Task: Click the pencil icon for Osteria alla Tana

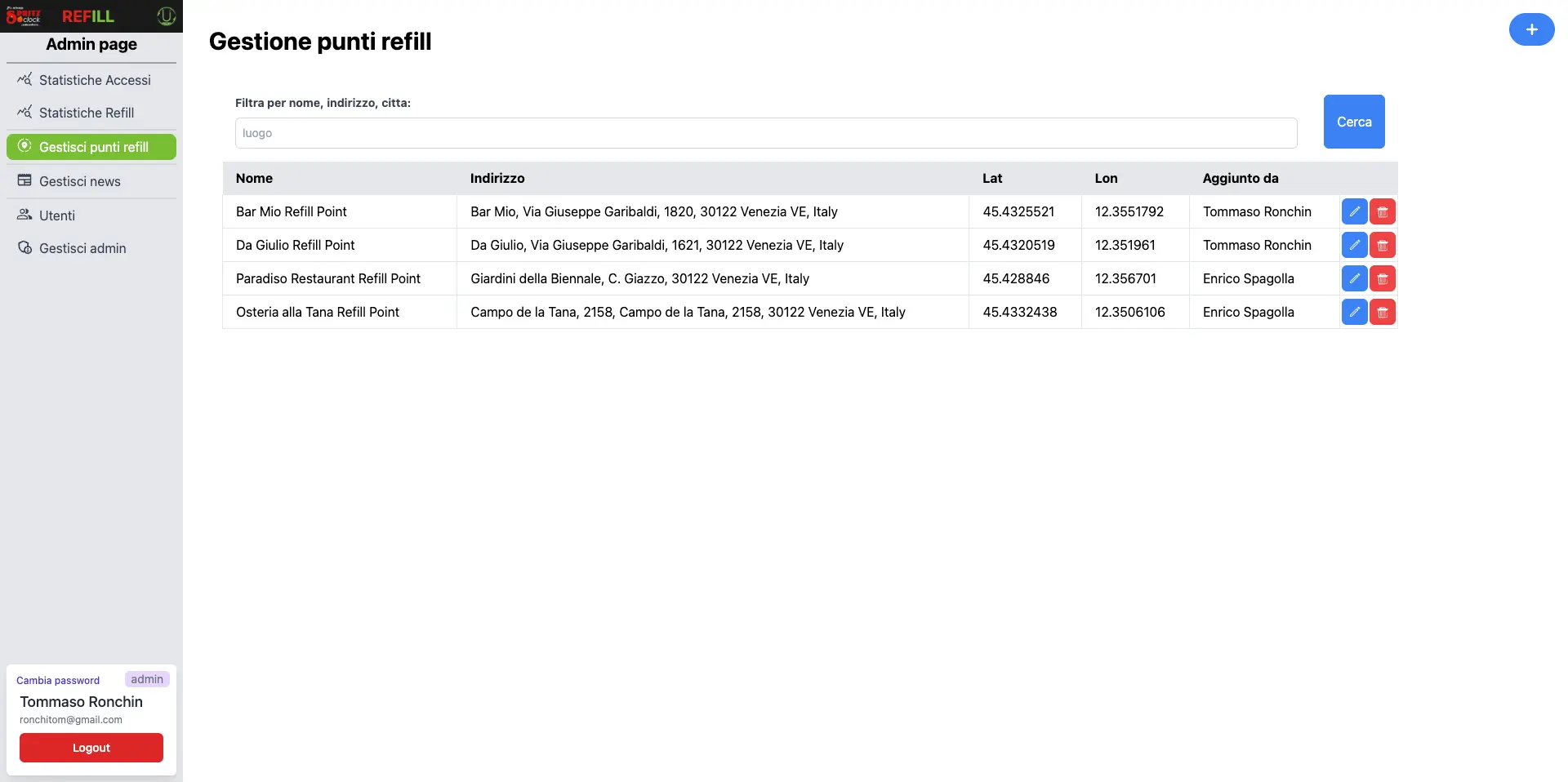Action: click(x=1354, y=312)
